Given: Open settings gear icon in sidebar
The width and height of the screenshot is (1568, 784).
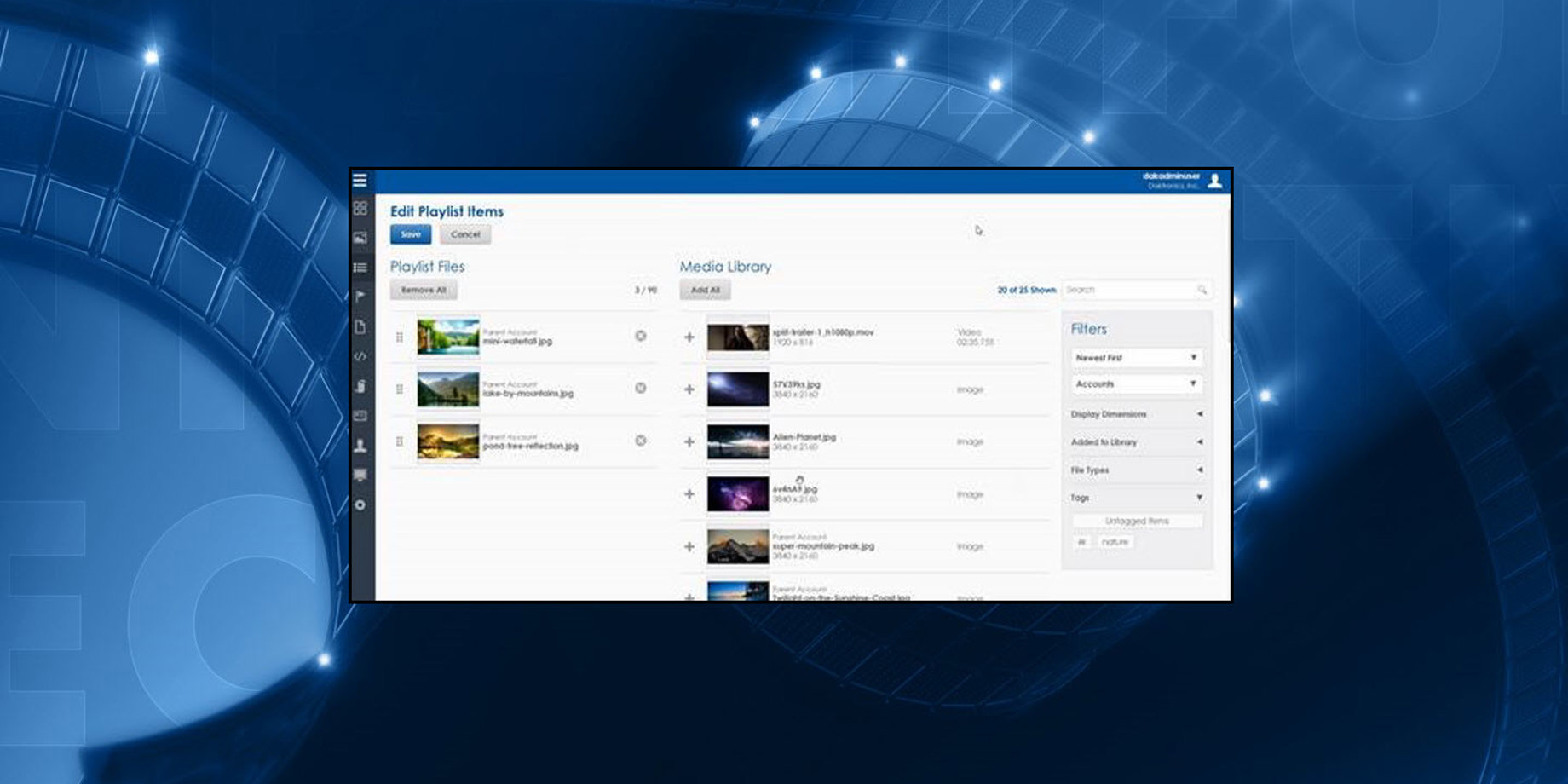Looking at the screenshot, I should (360, 505).
